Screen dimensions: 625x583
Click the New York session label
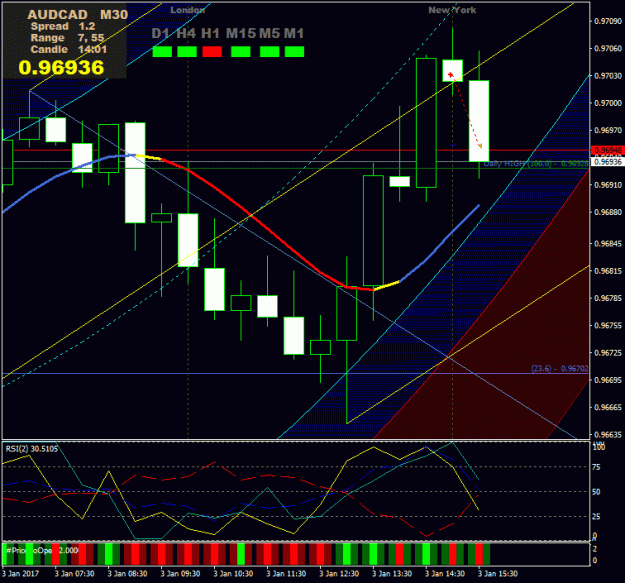(x=452, y=10)
